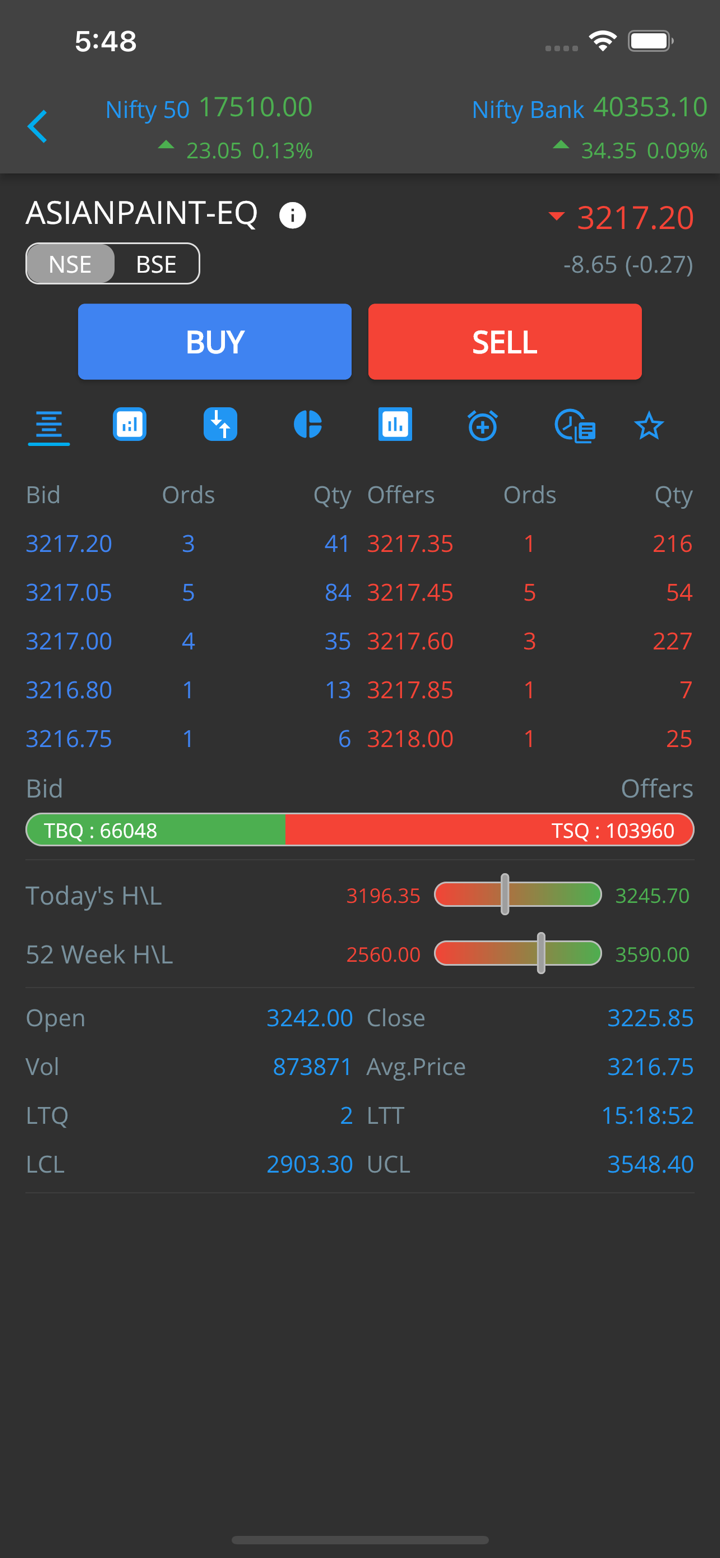Tap the back arrow at top left
Screen dimensions: 720x1558
point(38,127)
